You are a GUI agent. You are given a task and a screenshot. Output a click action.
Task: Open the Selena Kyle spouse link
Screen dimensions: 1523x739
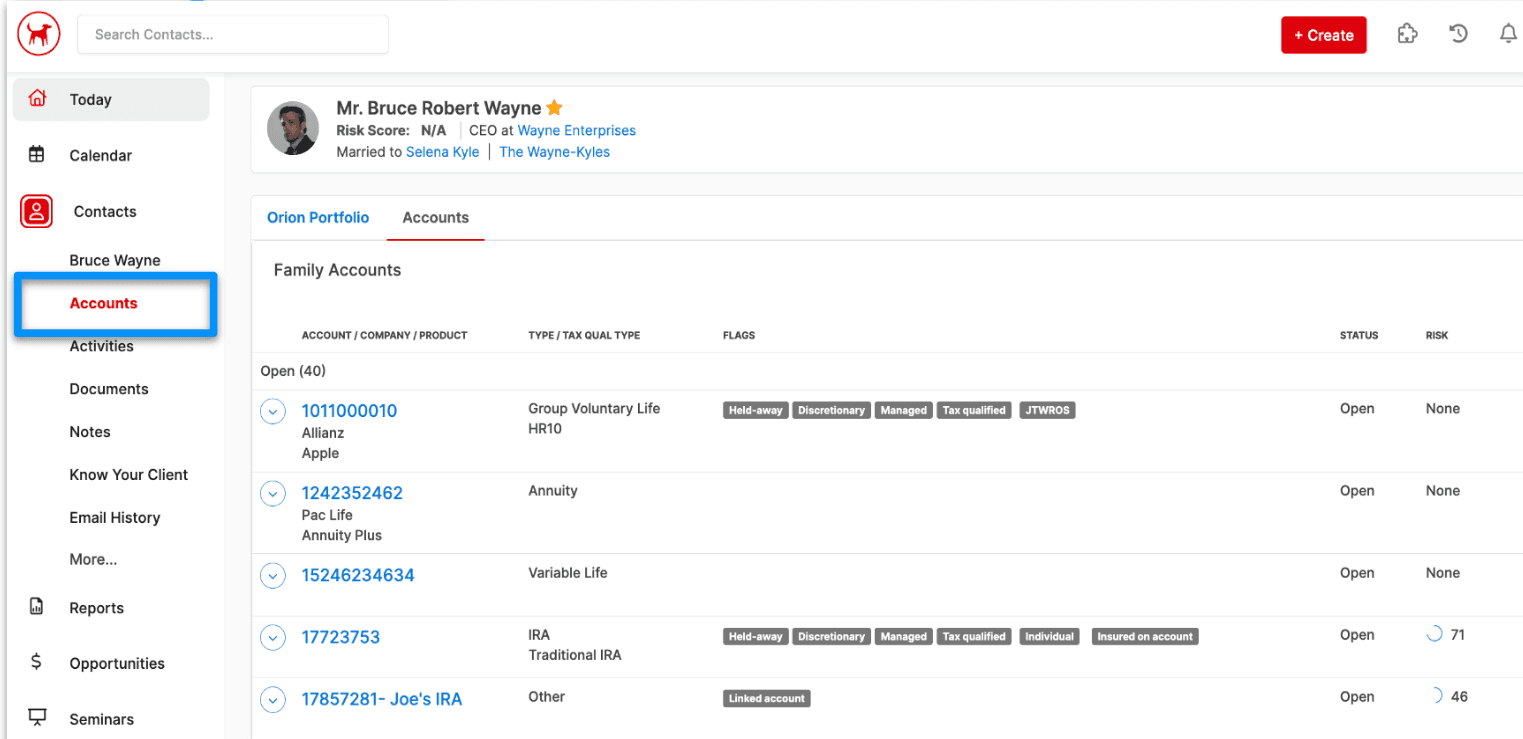coord(442,152)
